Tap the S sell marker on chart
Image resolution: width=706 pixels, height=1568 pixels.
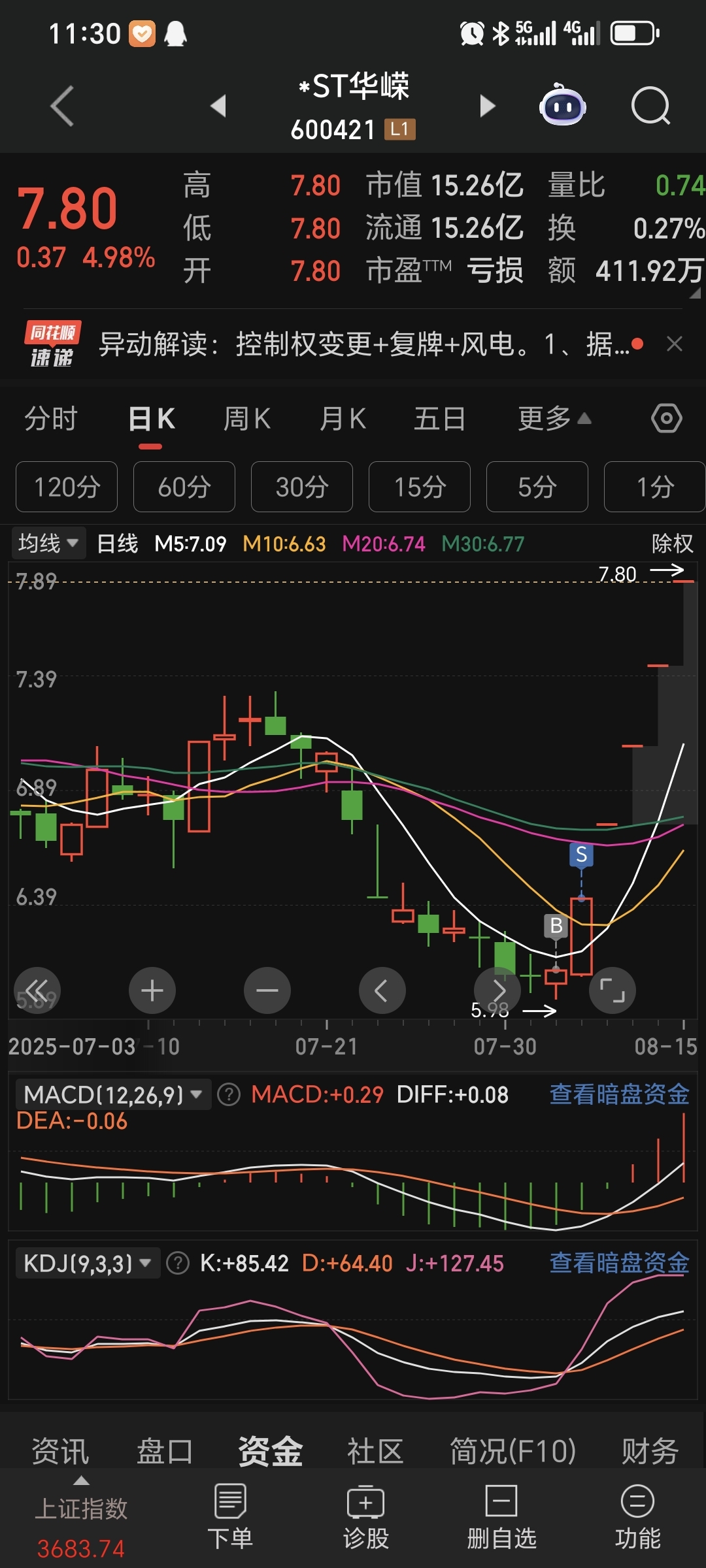[581, 855]
